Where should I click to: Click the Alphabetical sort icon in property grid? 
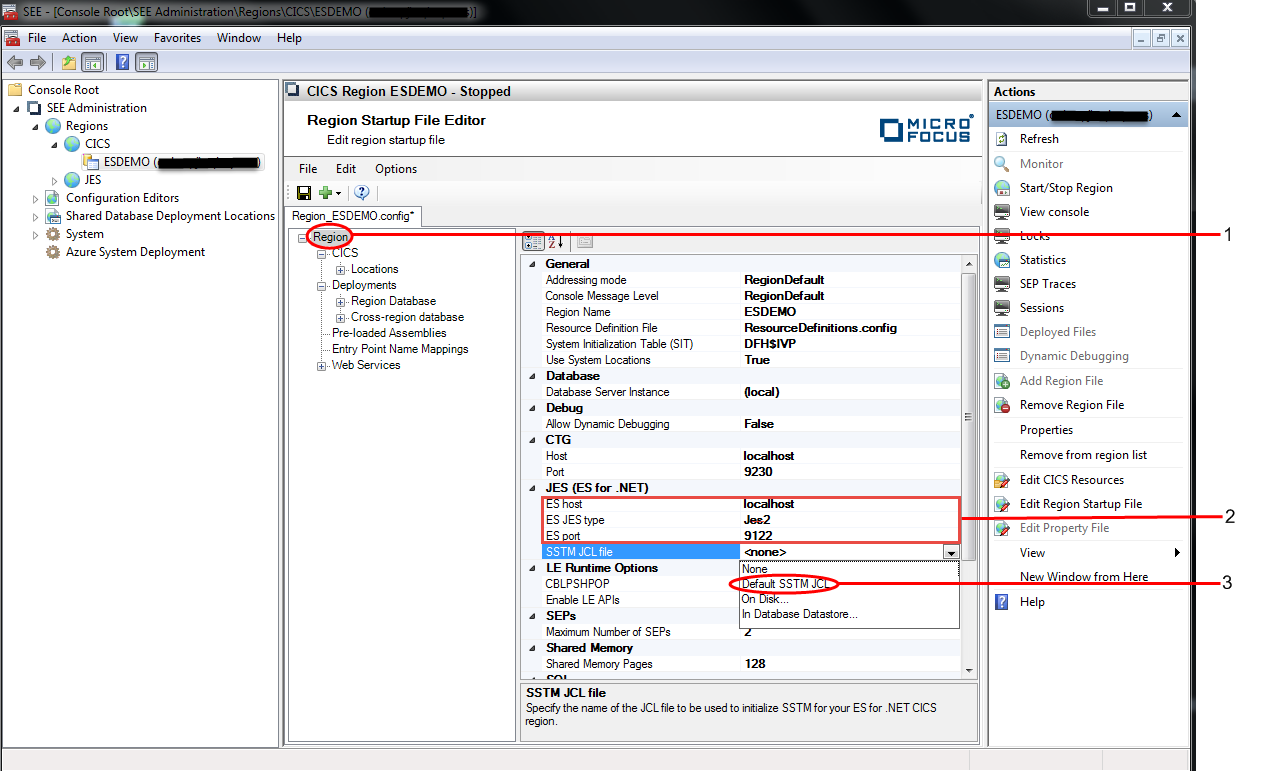click(x=557, y=241)
